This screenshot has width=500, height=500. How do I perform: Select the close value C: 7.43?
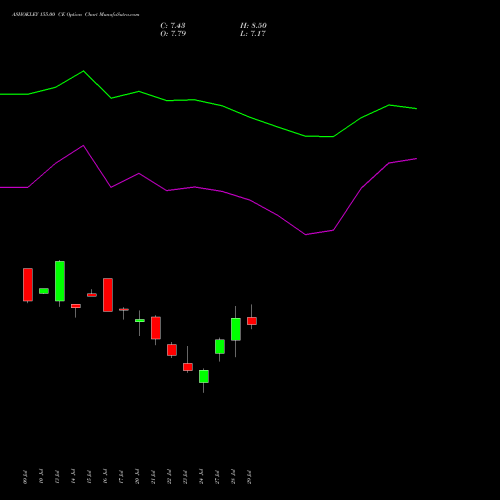173,26
